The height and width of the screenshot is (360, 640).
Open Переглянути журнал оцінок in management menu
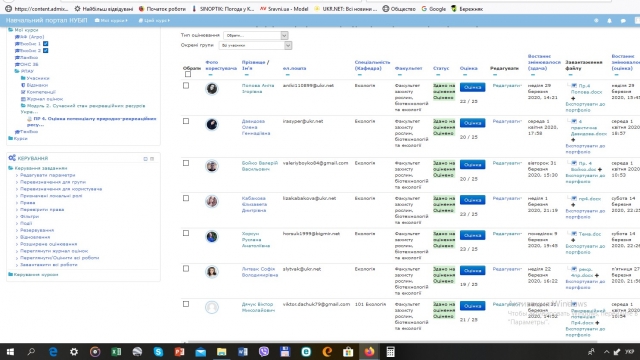(x=54, y=251)
